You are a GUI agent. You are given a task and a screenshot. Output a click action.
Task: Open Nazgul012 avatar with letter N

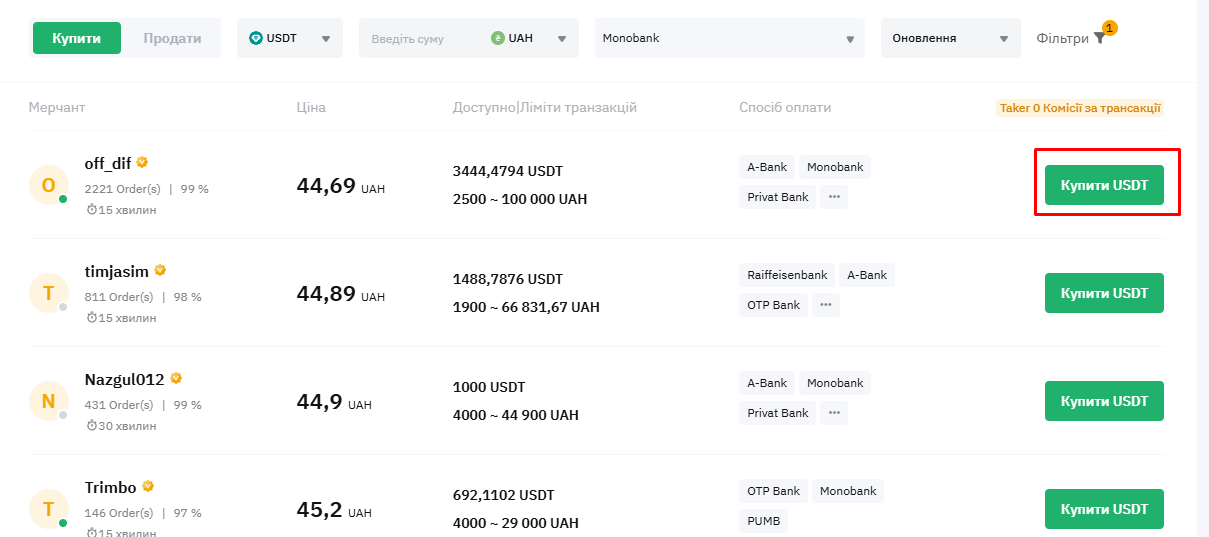click(x=48, y=401)
